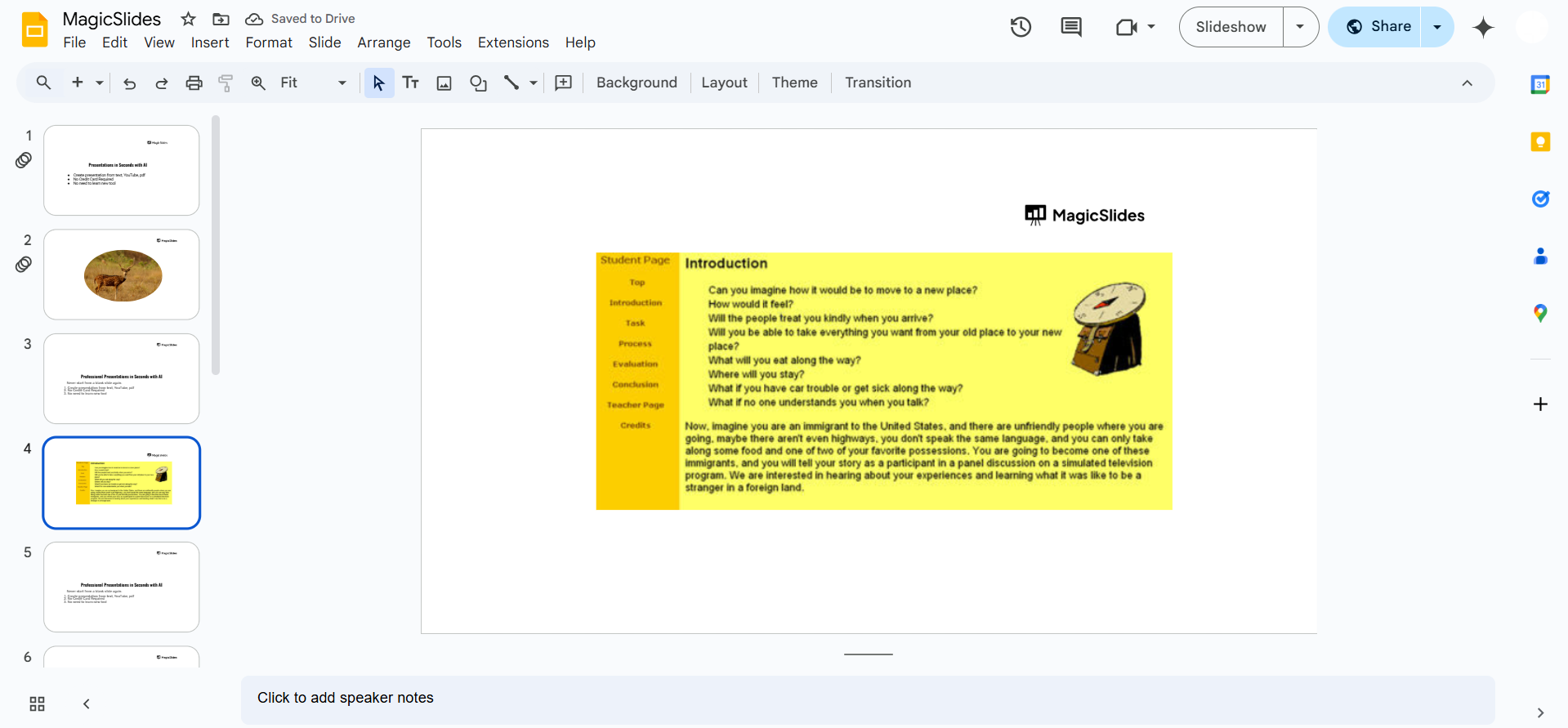Click the camera meeting icon
This screenshot has height=728, width=1568.
click(x=1127, y=27)
